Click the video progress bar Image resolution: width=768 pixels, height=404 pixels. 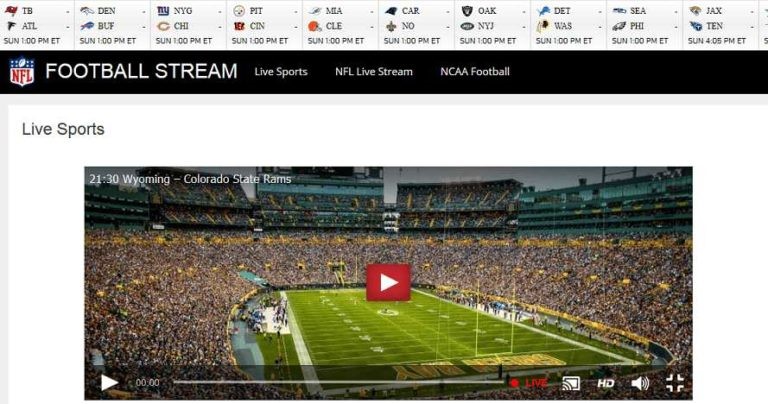(338, 382)
